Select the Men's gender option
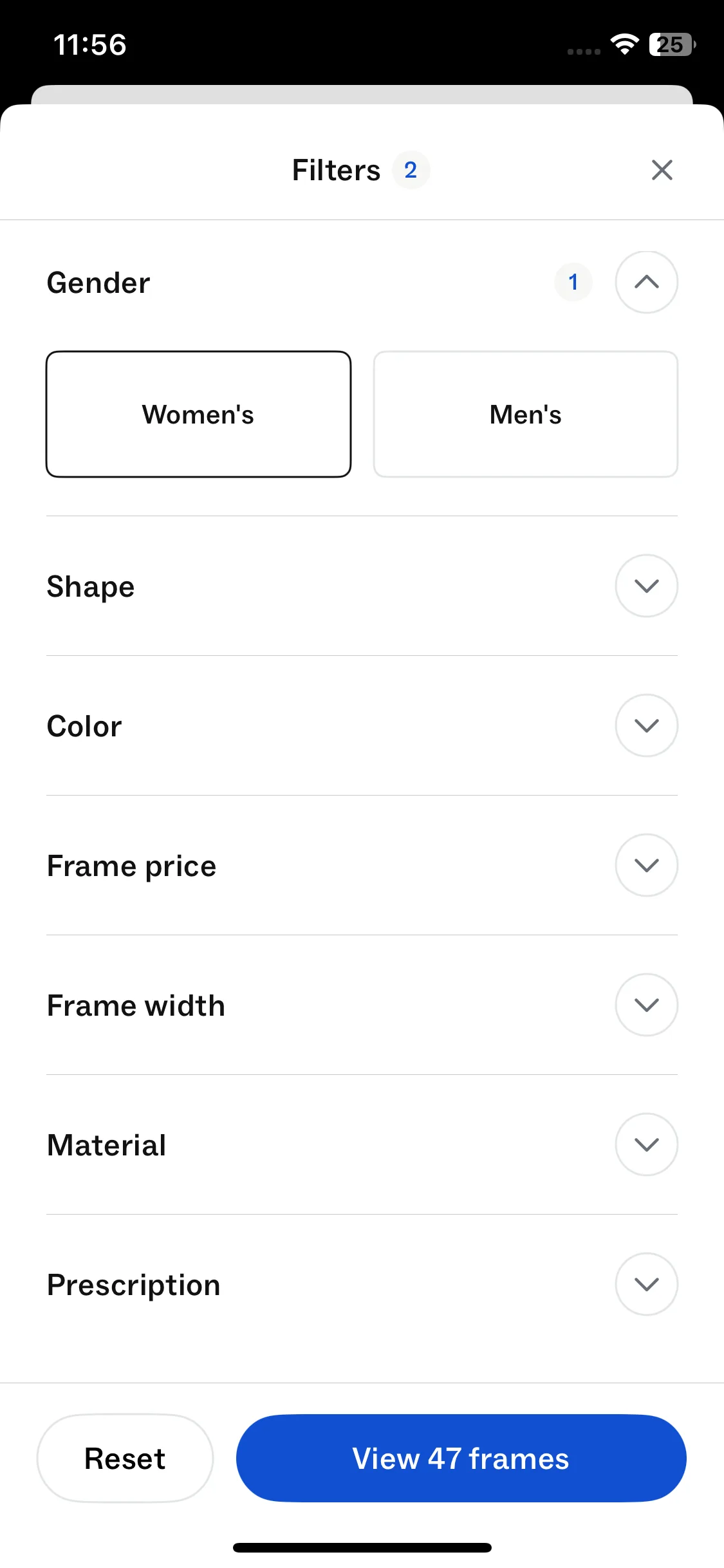 pyautogui.click(x=525, y=415)
